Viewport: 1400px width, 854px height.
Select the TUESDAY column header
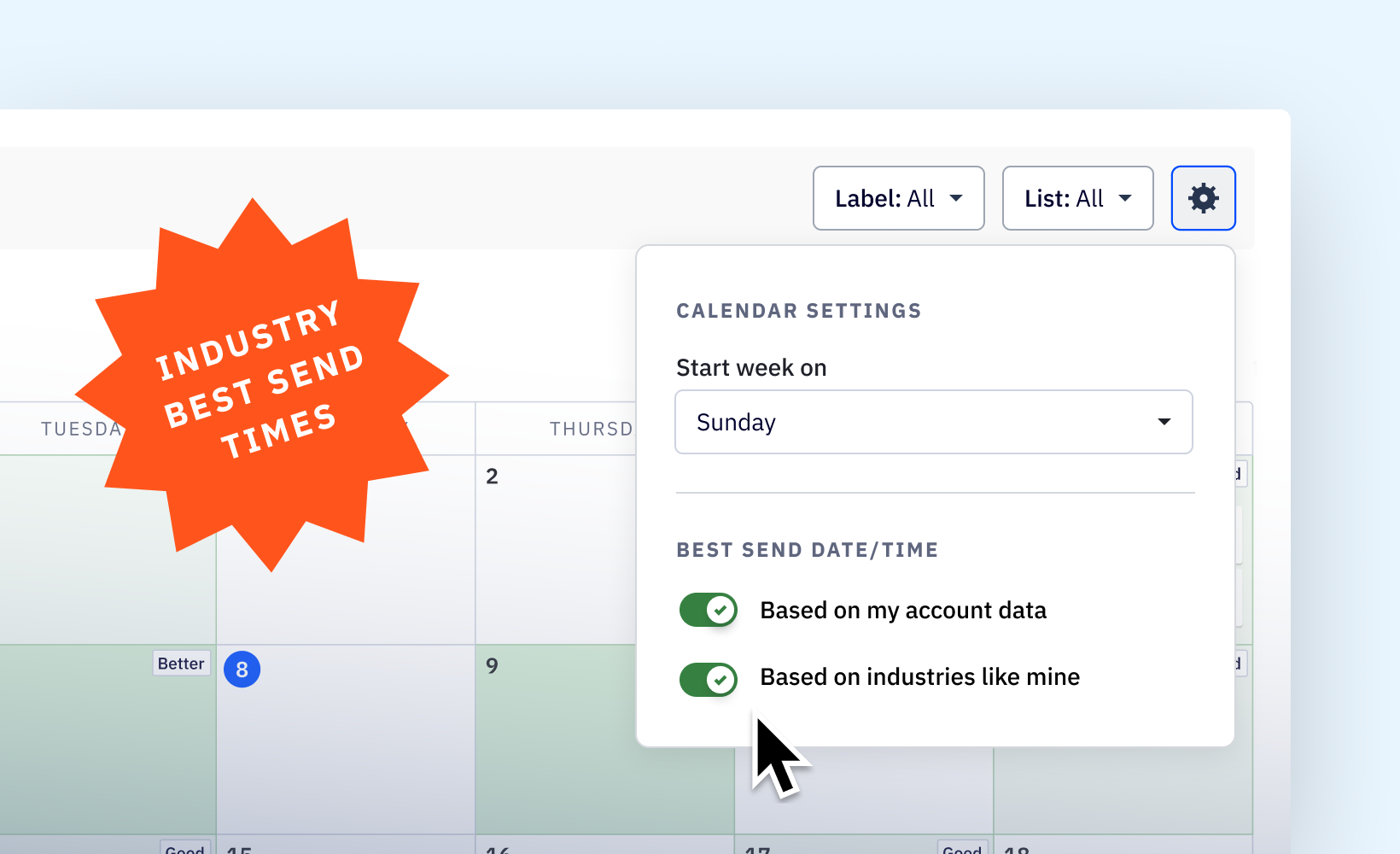point(81,429)
